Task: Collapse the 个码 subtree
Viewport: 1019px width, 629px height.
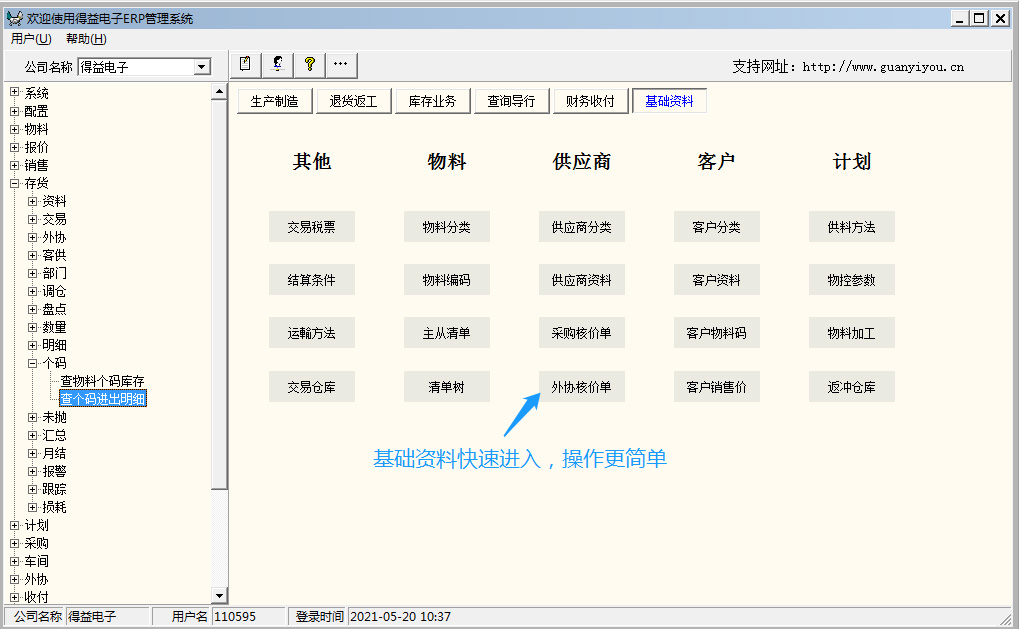Action: click(33, 363)
